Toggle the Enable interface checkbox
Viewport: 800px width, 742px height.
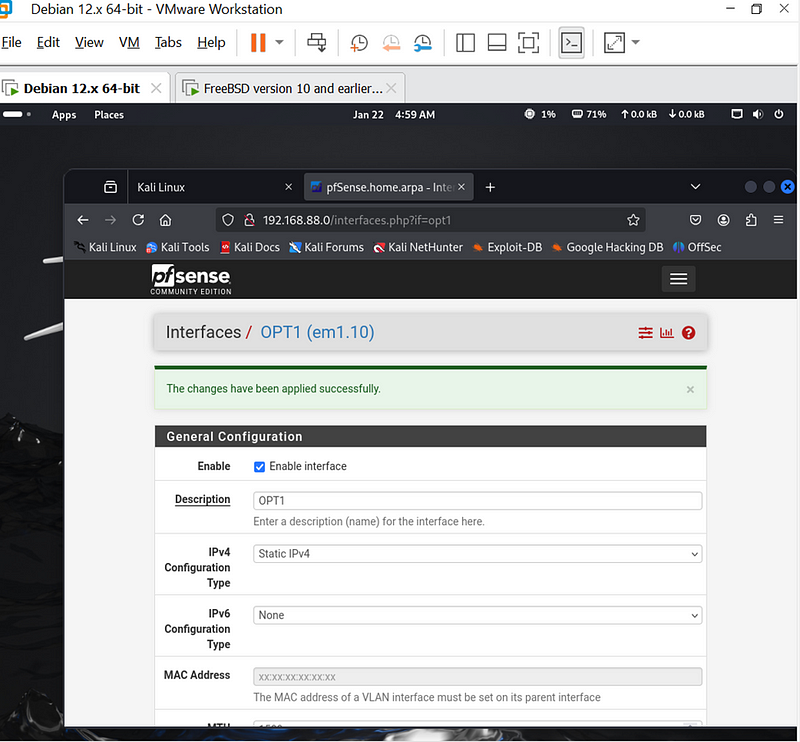(259, 467)
